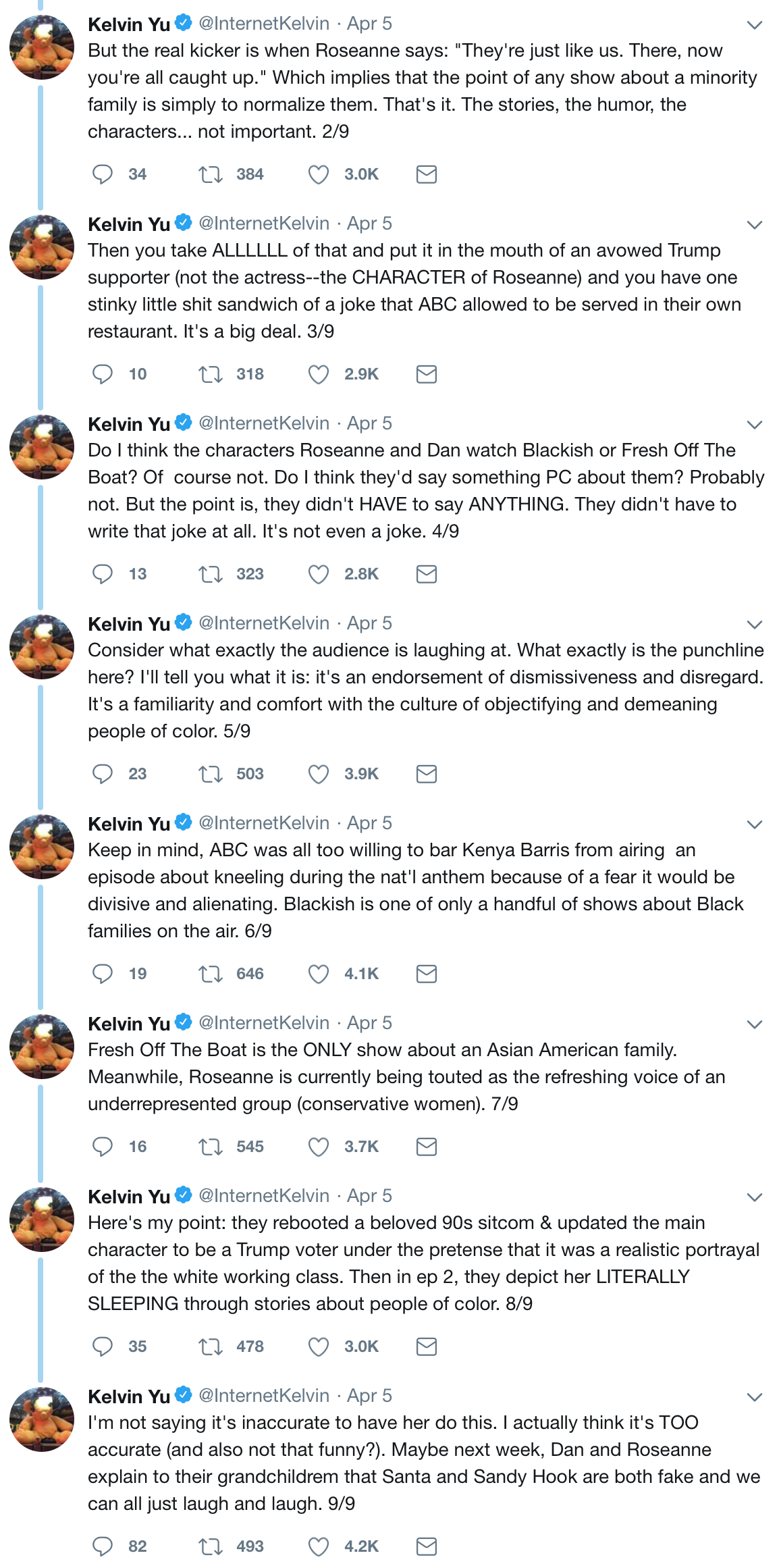The height and width of the screenshot is (1568, 779).
Task: Expand the menu arrow on 5/9 tweet
Action: click(x=755, y=625)
